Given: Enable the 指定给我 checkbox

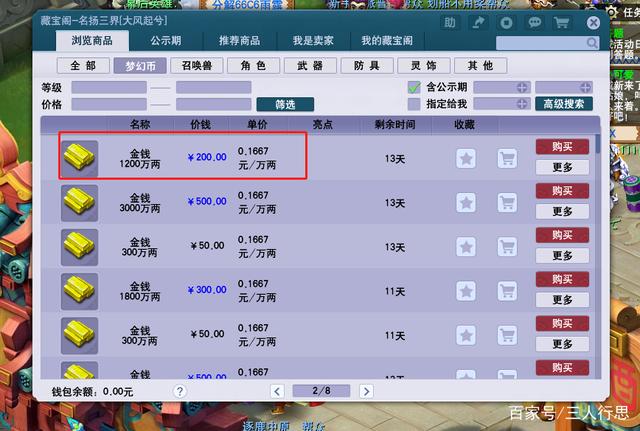Looking at the screenshot, I should [414, 103].
